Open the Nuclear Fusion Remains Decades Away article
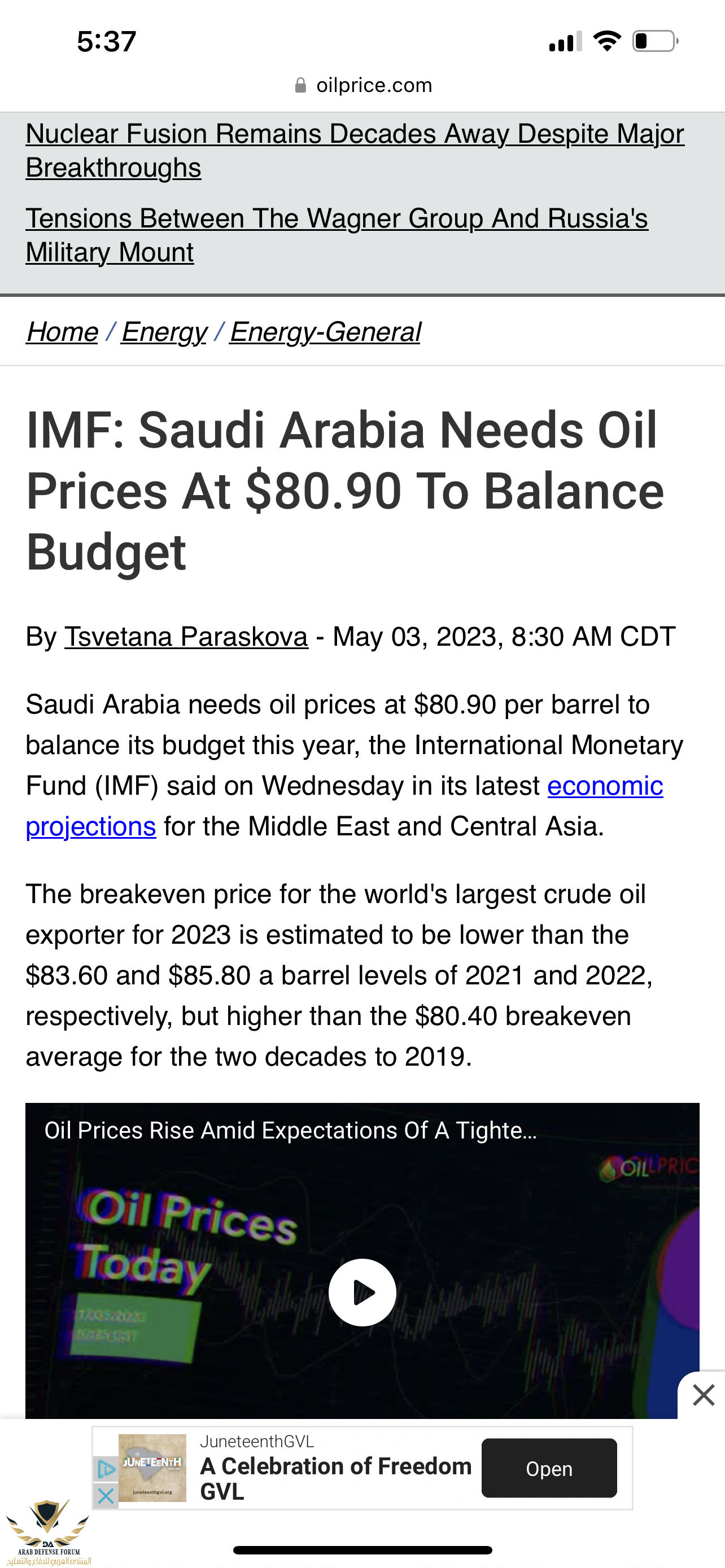The width and height of the screenshot is (725, 1568). [x=354, y=150]
